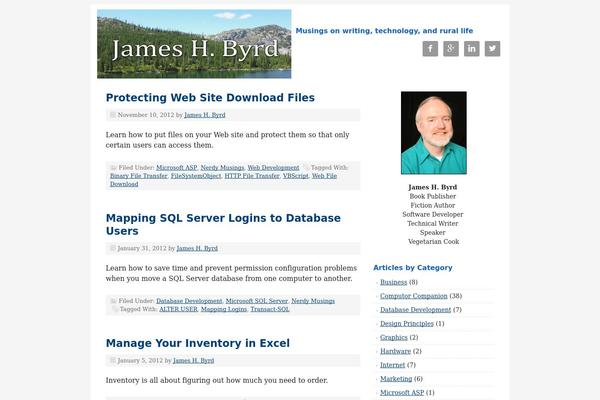The image size is (600, 400).
Task: Open the Facebook social icon
Action: point(430,49)
